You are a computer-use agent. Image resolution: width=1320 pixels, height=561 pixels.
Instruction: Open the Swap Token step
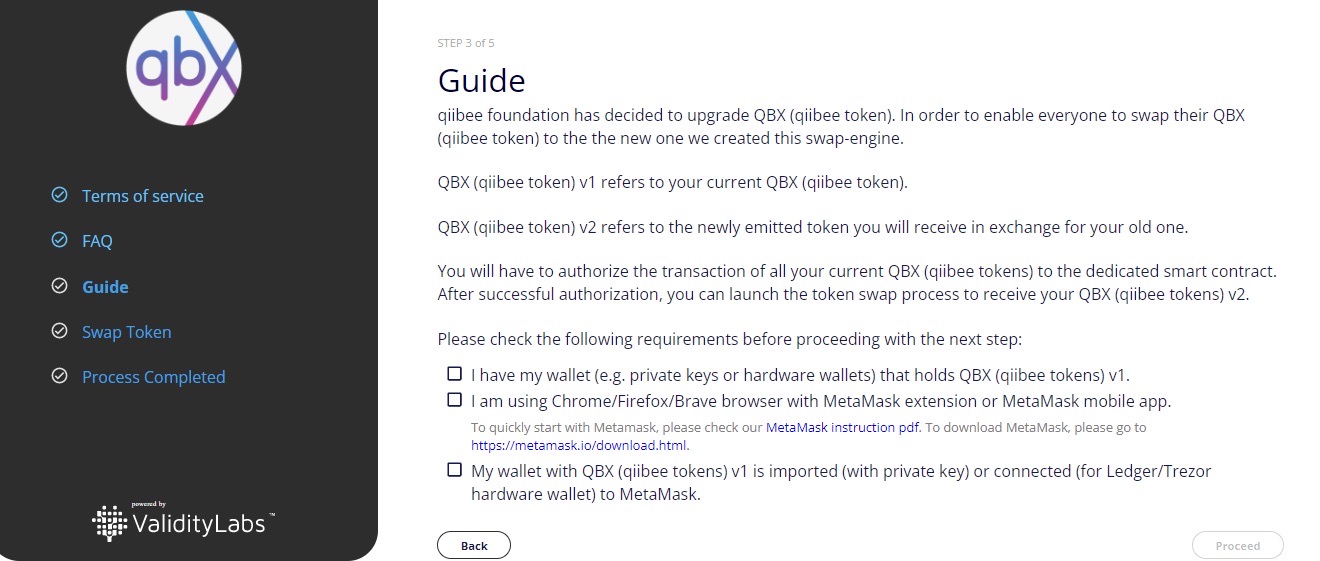127,332
